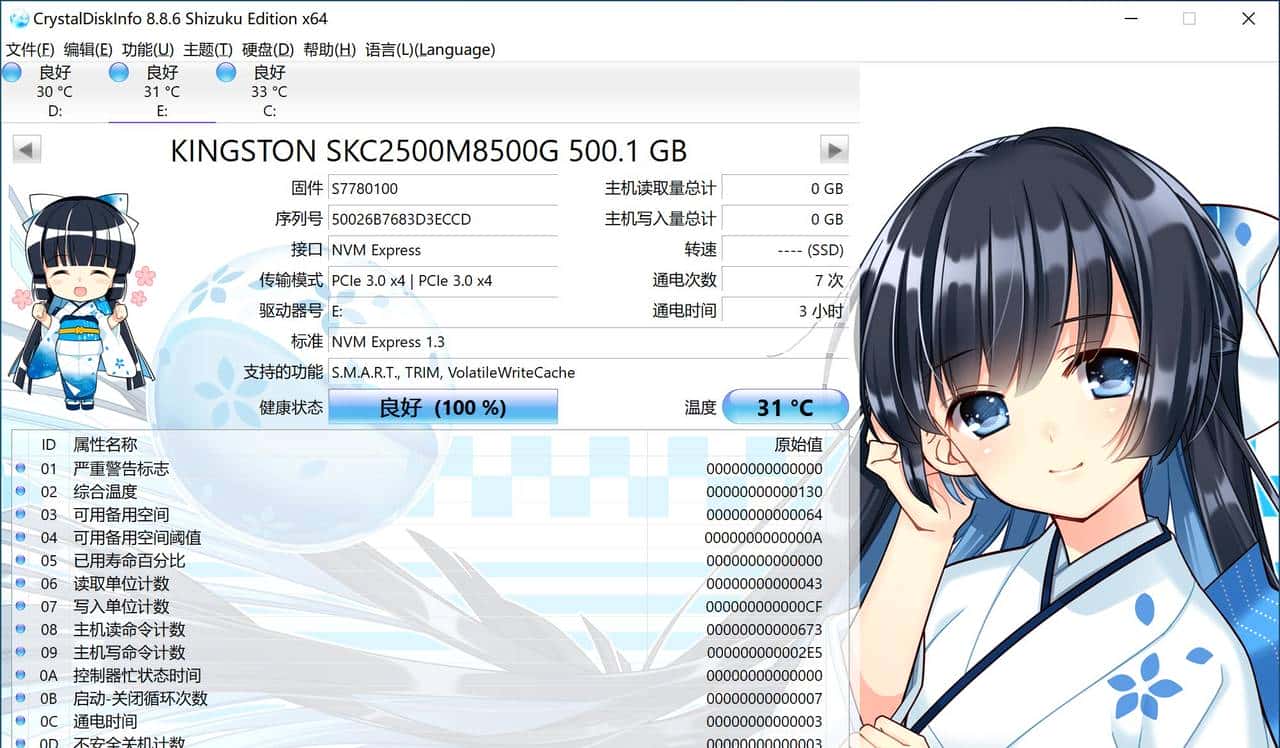Click the left arrow to view previous disk
Screen dimensions: 1280x748
click(25, 149)
